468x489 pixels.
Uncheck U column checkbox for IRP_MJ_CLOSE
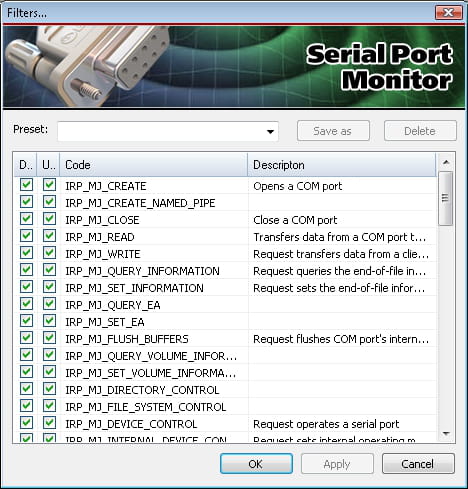[49, 218]
